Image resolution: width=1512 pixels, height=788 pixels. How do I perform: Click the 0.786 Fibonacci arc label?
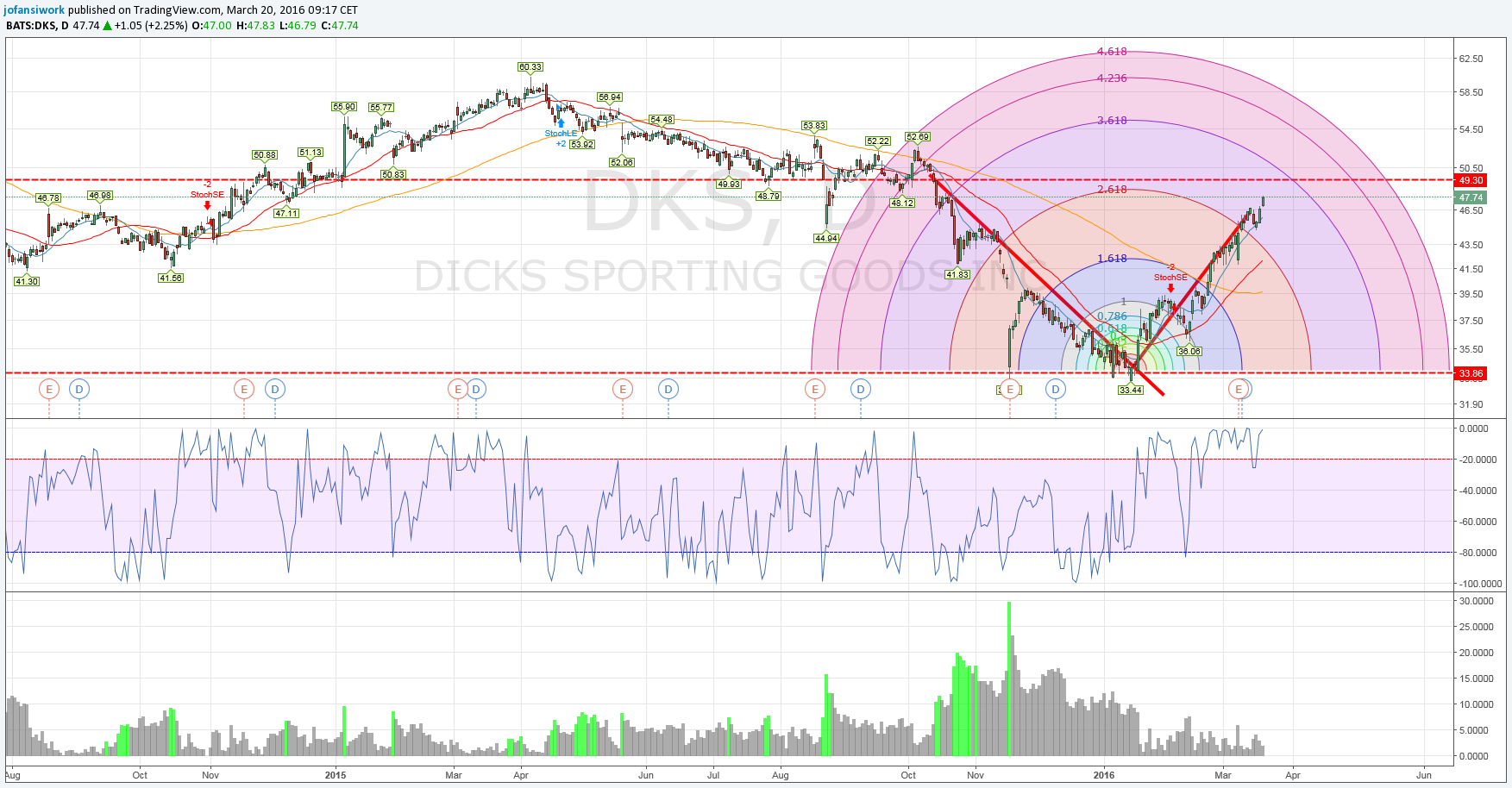[x=1112, y=316]
